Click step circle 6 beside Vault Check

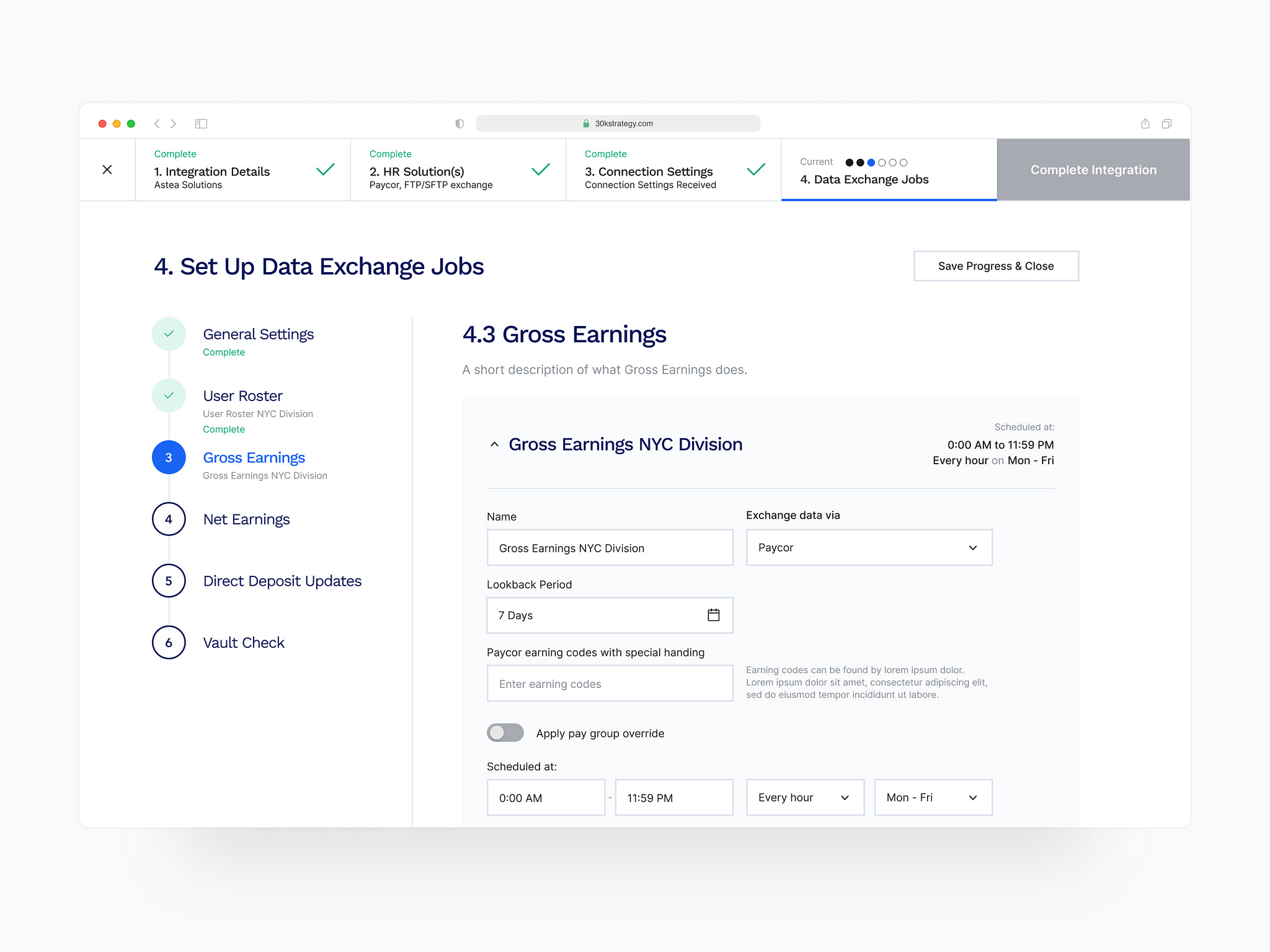point(168,643)
